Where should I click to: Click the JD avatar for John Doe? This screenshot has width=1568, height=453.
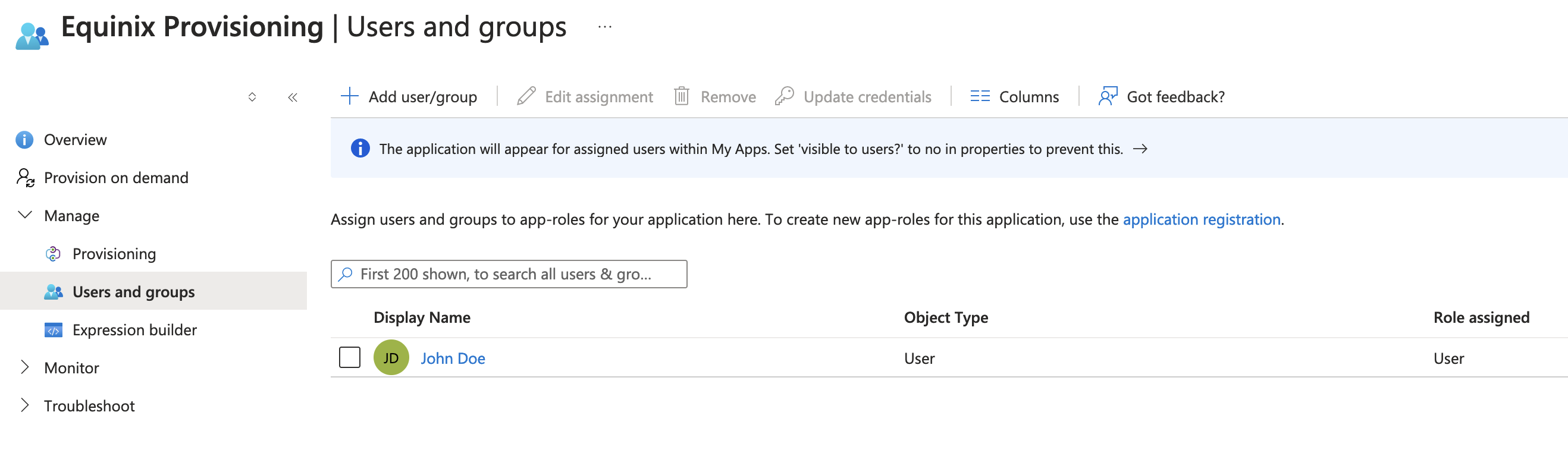pos(391,357)
